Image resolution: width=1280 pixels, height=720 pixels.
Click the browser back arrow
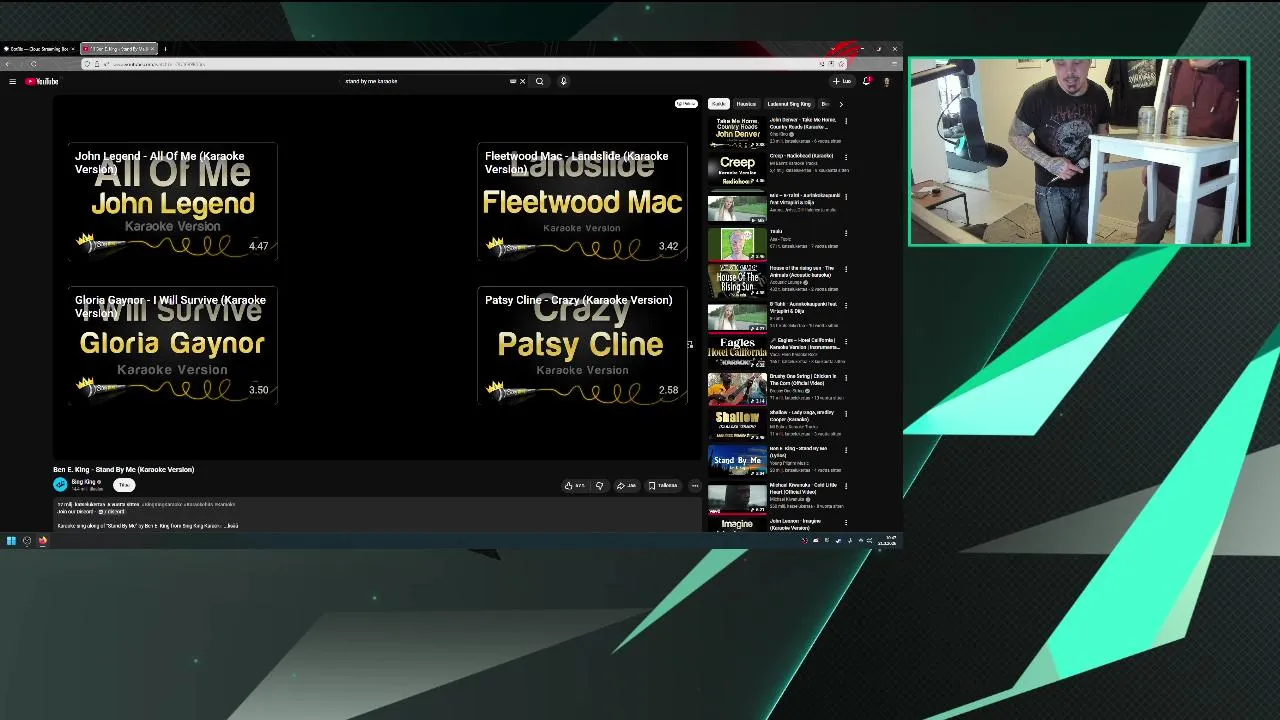(x=8, y=64)
